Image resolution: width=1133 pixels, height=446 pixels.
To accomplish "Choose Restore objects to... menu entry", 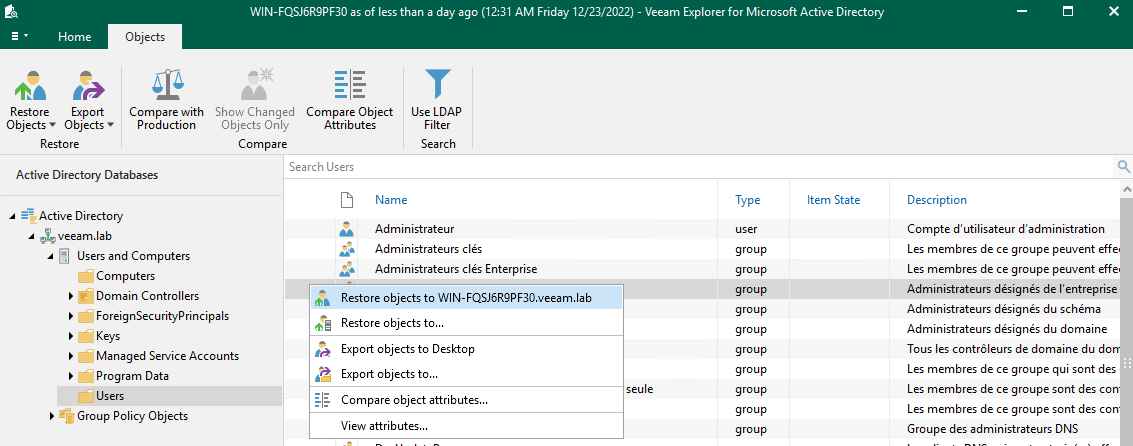I will (466, 323).
